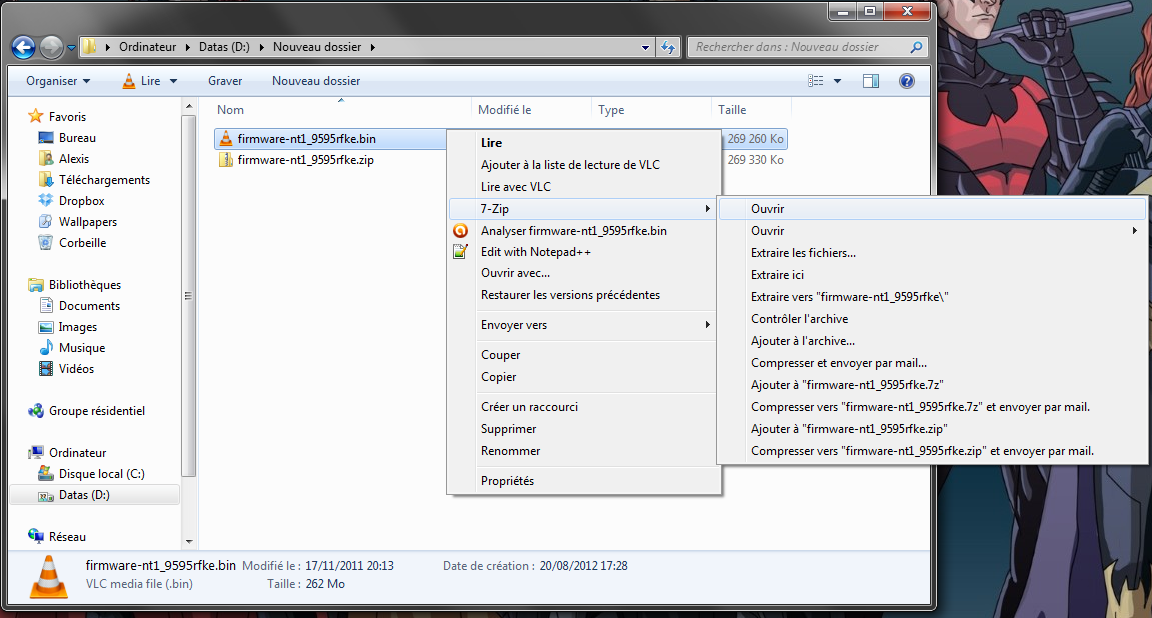Open the Organiser dropdown menu
The height and width of the screenshot is (618, 1152).
click(58, 81)
